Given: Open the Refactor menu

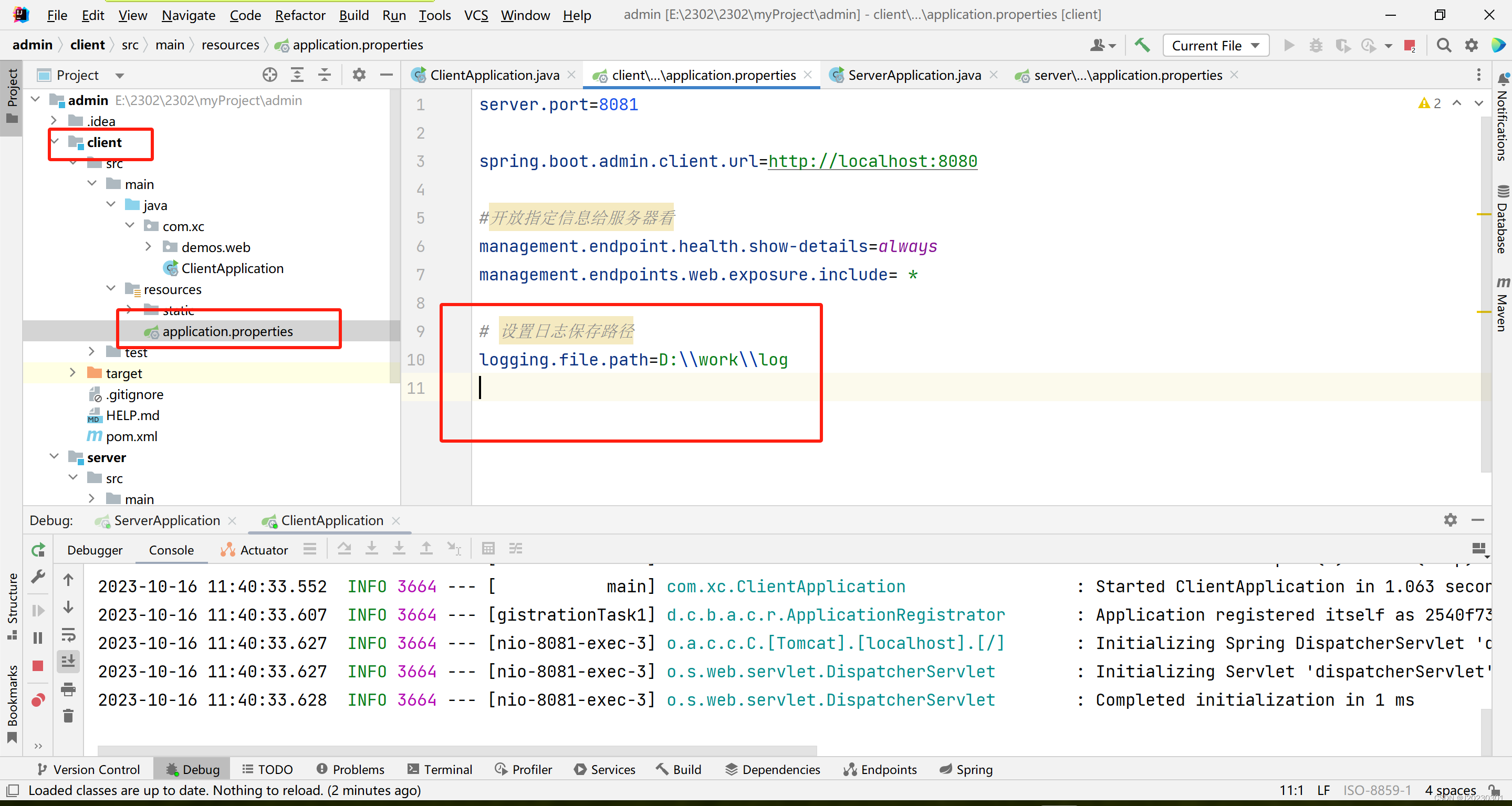Looking at the screenshot, I should click(x=300, y=15).
